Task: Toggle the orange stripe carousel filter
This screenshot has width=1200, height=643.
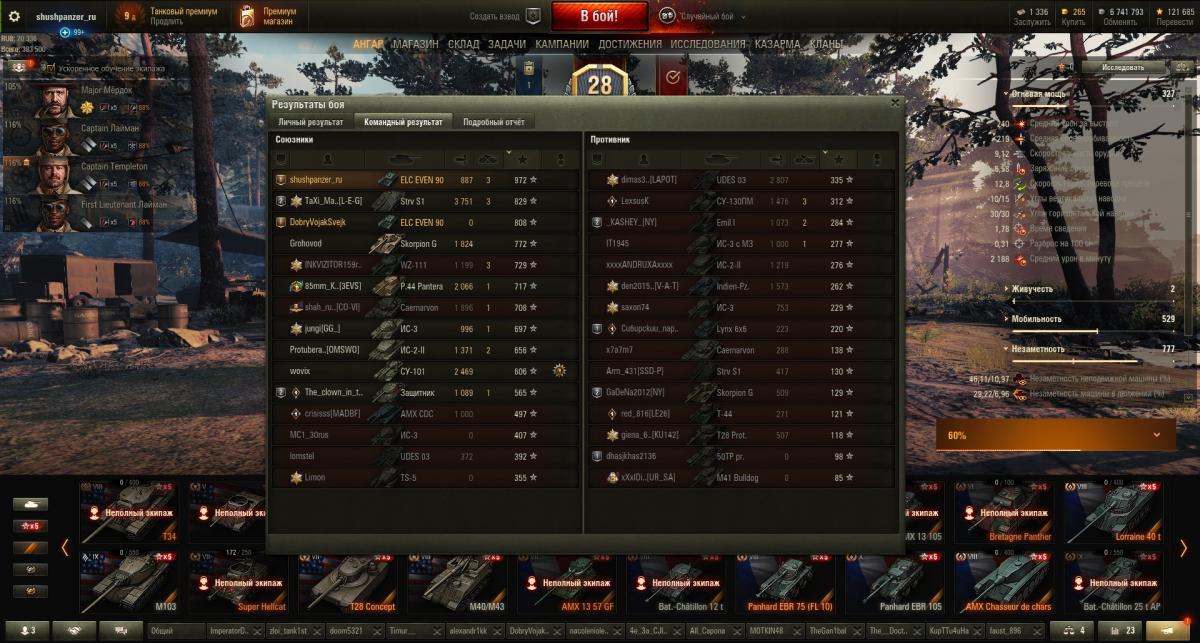Action: pyautogui.click(x=30, y=548)
